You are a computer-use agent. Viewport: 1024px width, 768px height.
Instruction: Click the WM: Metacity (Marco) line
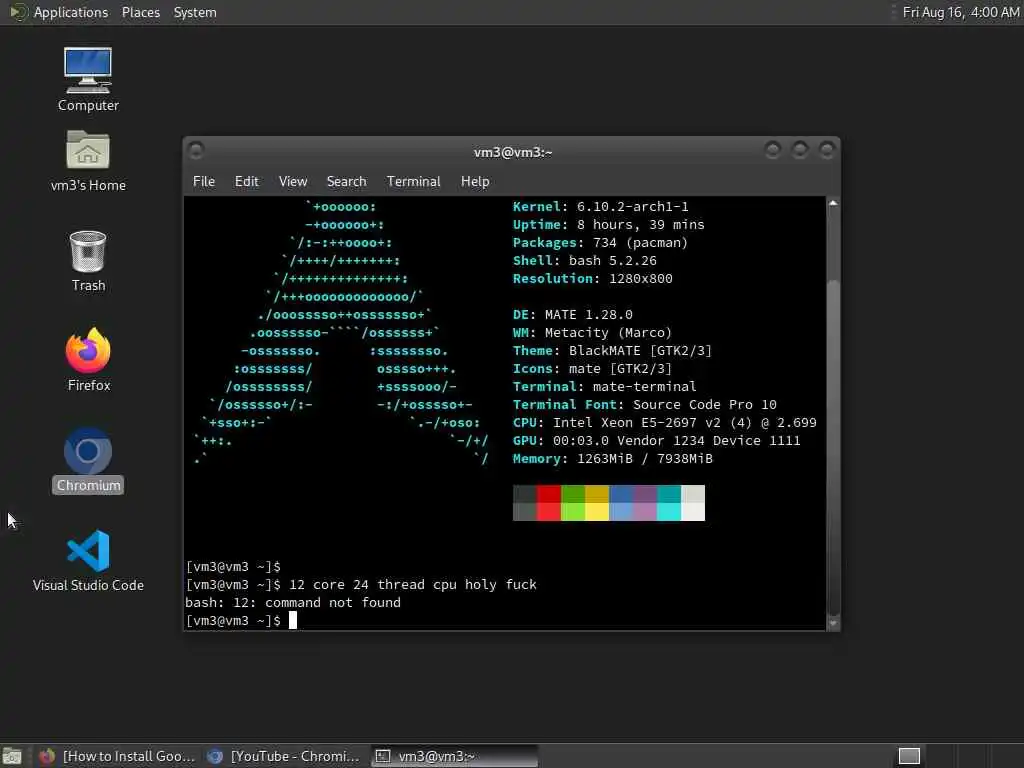[592, 332]
